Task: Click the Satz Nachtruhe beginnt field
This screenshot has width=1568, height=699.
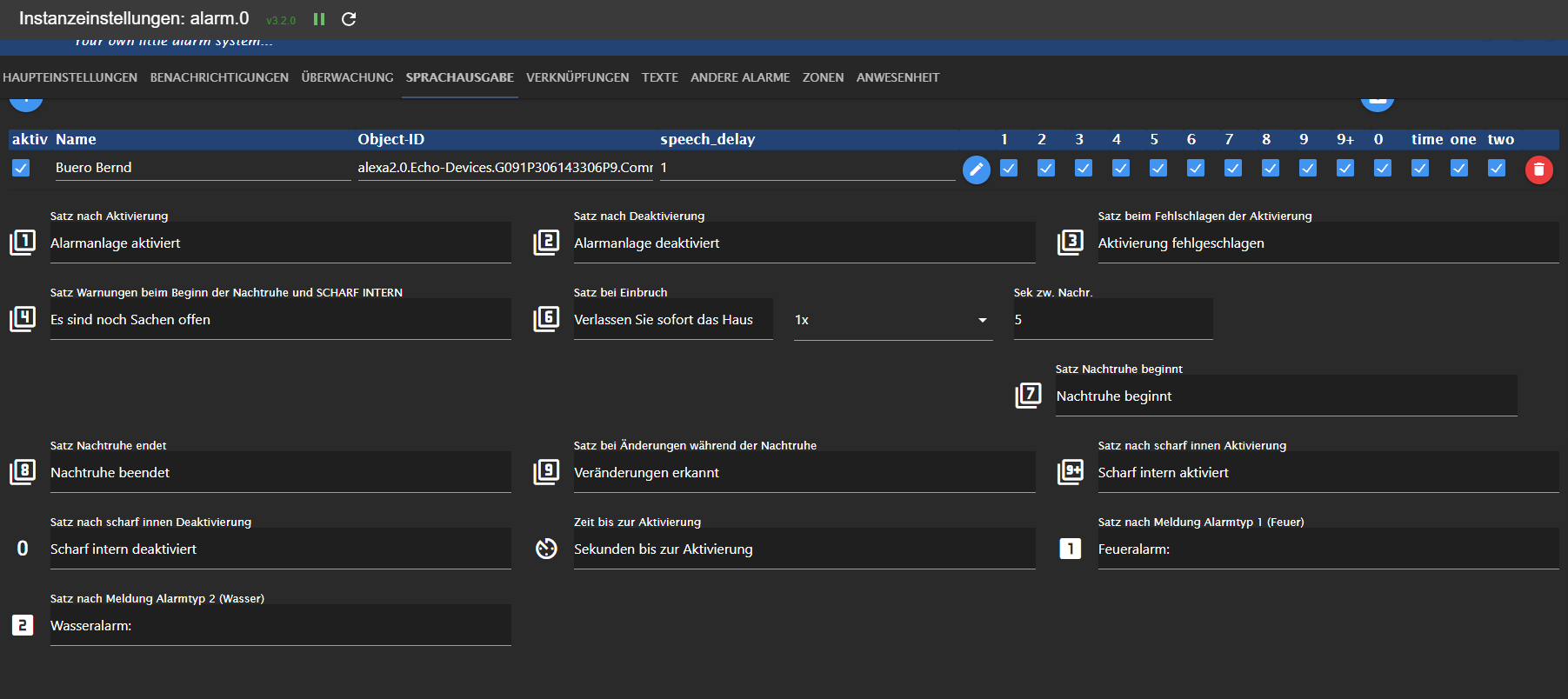Action: point(1286,396)
